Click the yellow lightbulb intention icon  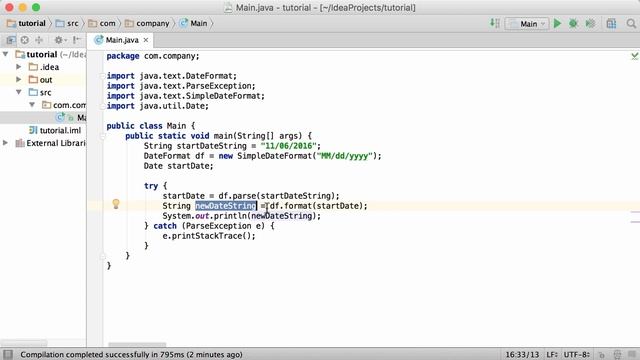116,204
